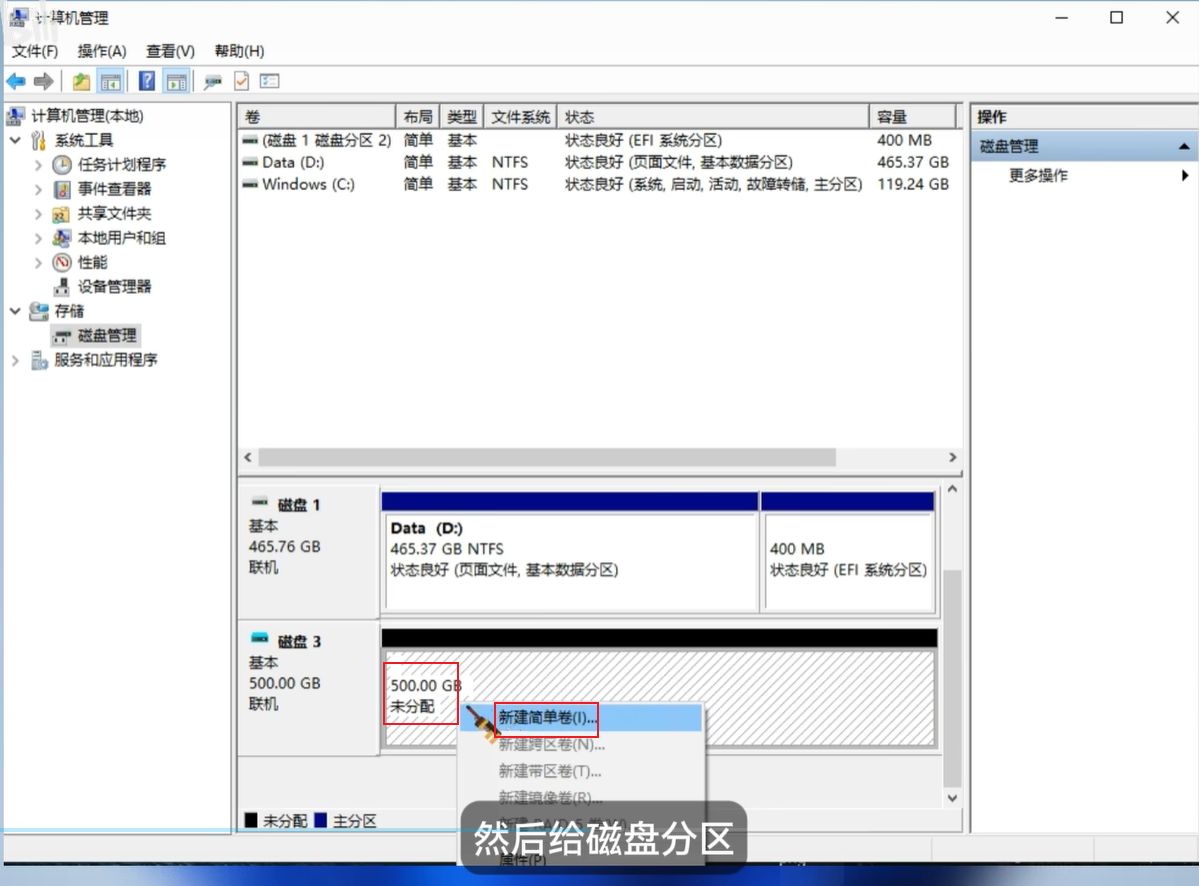Open 设备管理器 in the console tree
Viewport: 1199px width, 886px height.
[x=114, y=287]
